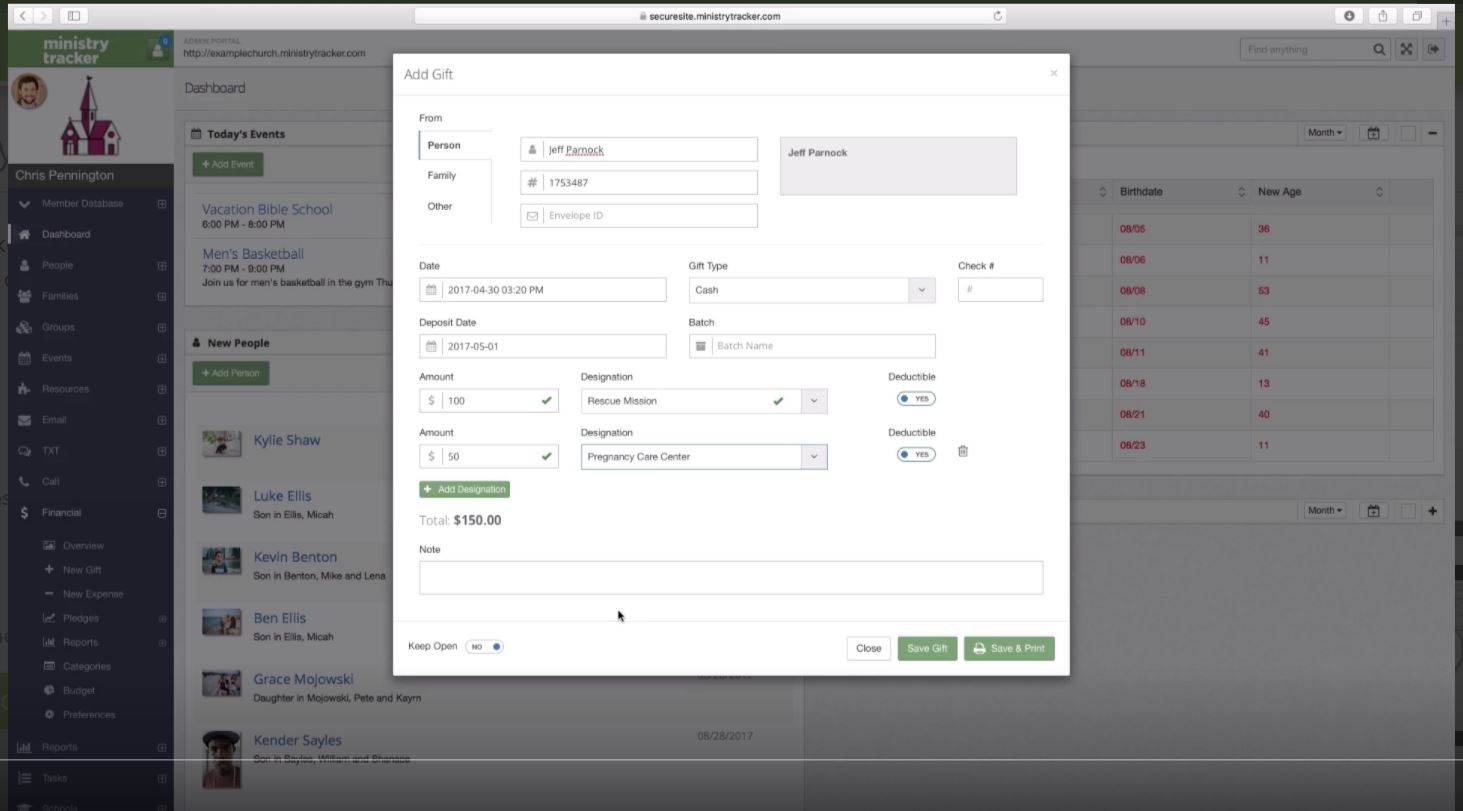Click the Batch Name list icon
The image size is (1463, 811).
[x=701, y=346]
